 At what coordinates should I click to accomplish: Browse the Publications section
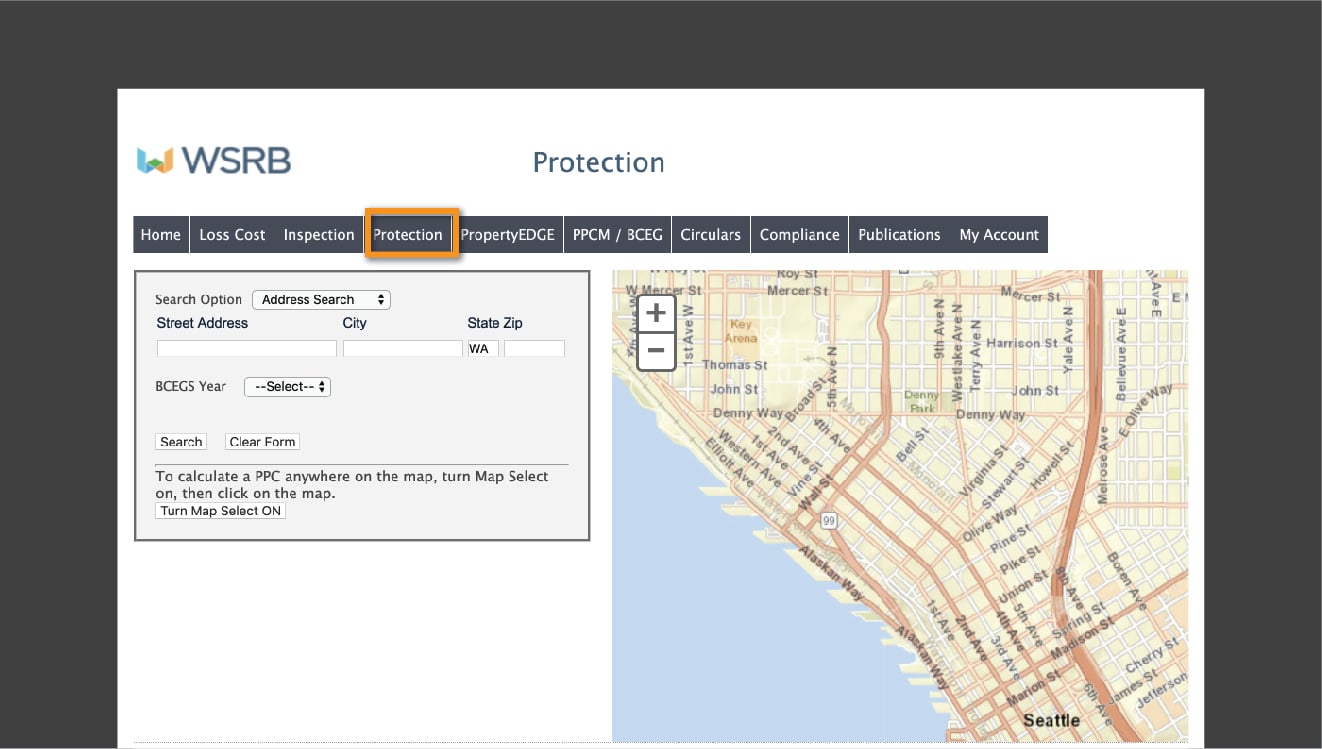898,234
